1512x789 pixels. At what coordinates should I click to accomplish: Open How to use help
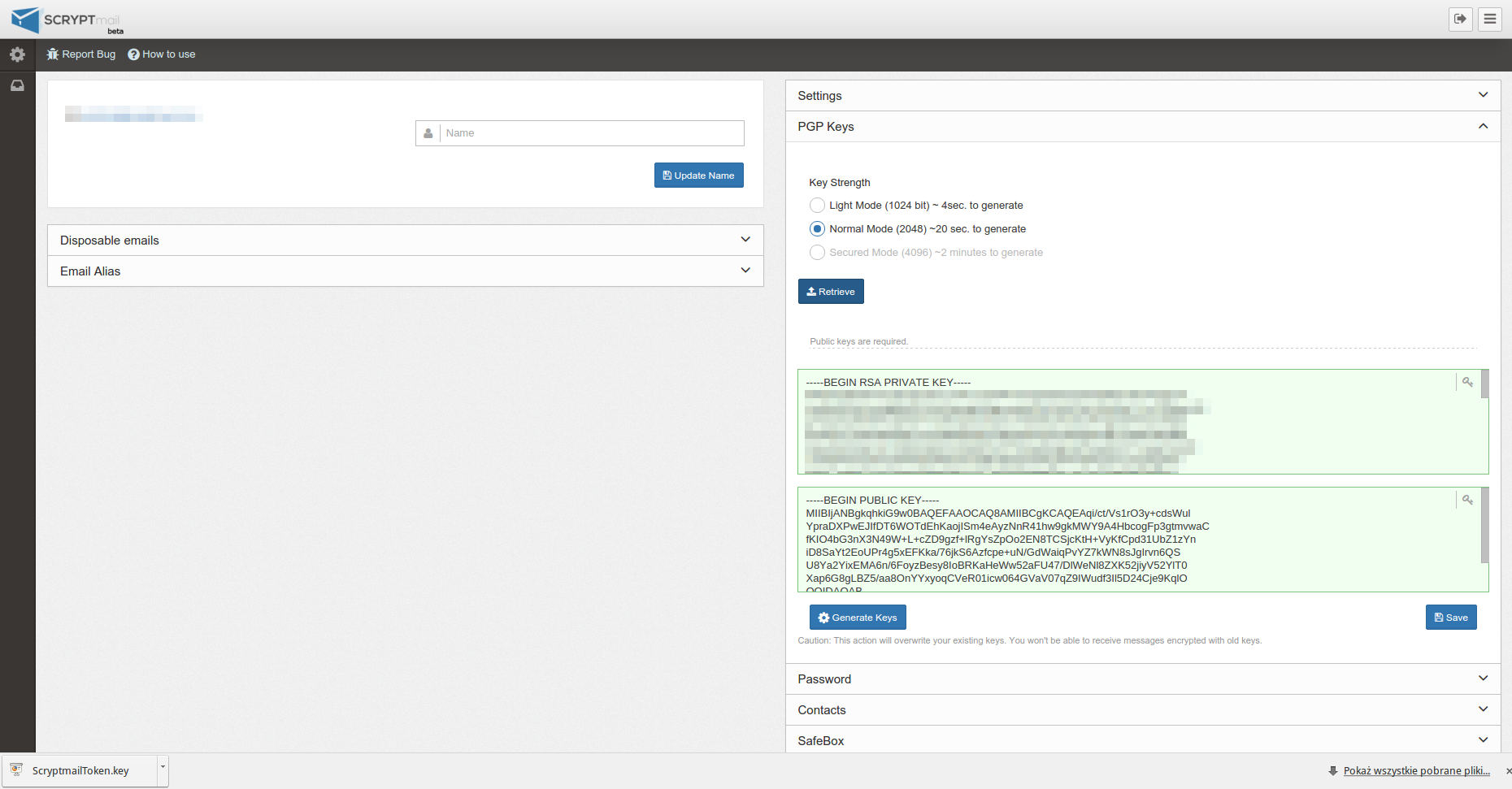click(162, 54)
